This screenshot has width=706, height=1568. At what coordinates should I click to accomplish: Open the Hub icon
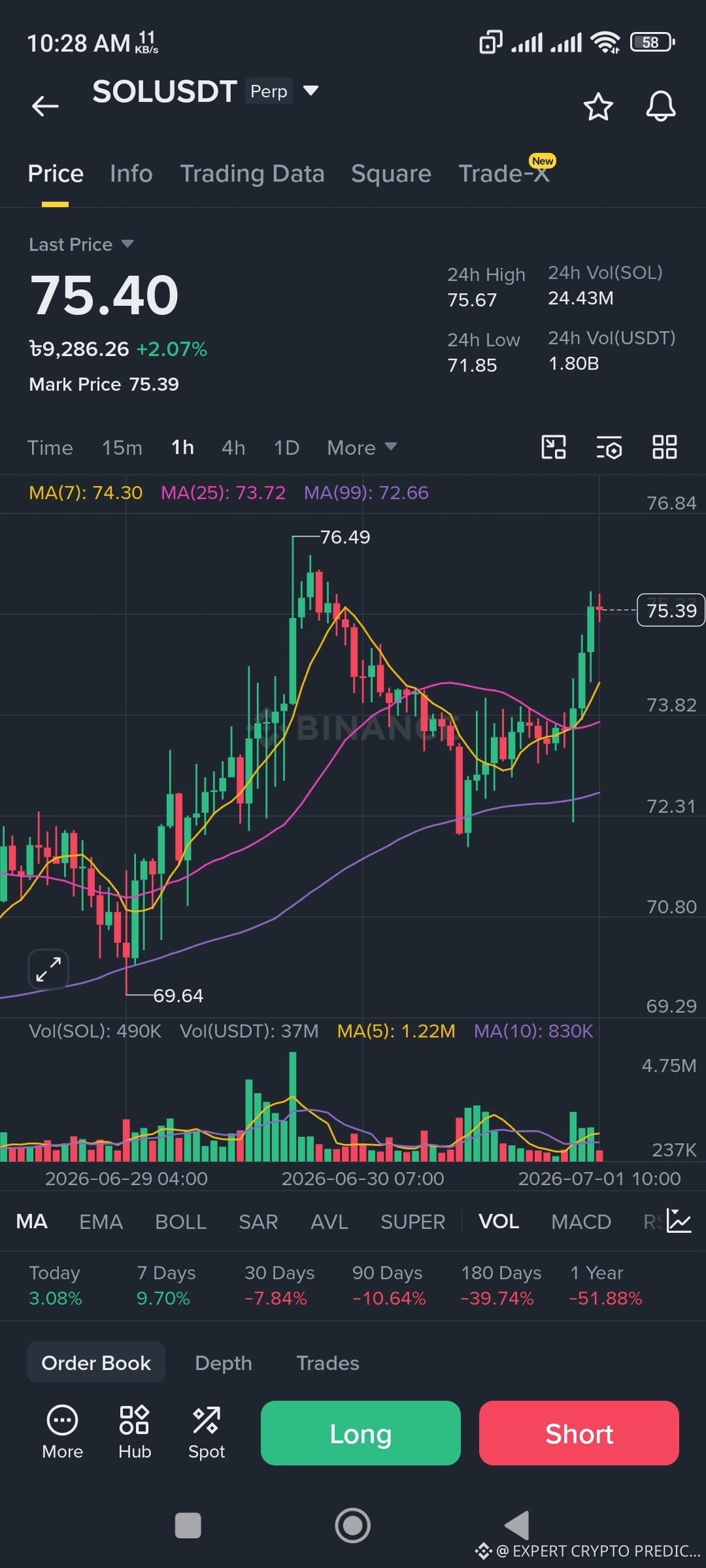pyautogui.click(x=135, y=1433)
